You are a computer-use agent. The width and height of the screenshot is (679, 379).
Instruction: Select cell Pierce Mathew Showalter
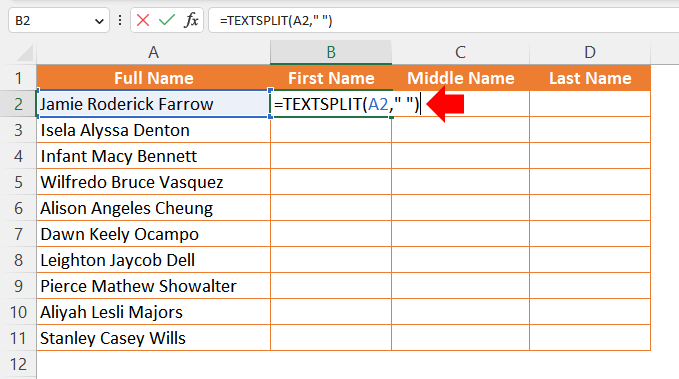pyautogui.click(x=153, y=286)
